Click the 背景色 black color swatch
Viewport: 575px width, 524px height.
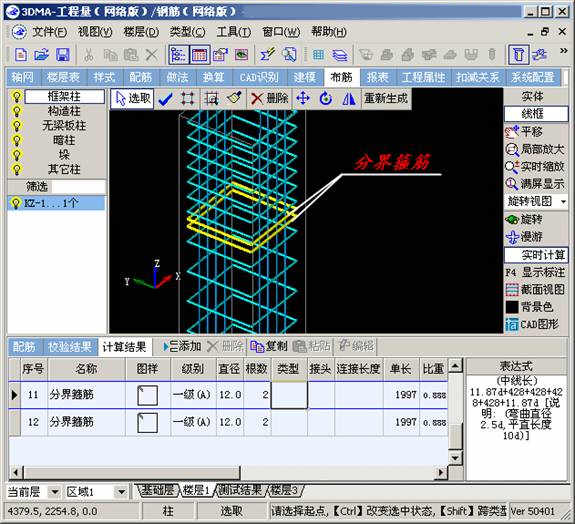coord(512,307)
